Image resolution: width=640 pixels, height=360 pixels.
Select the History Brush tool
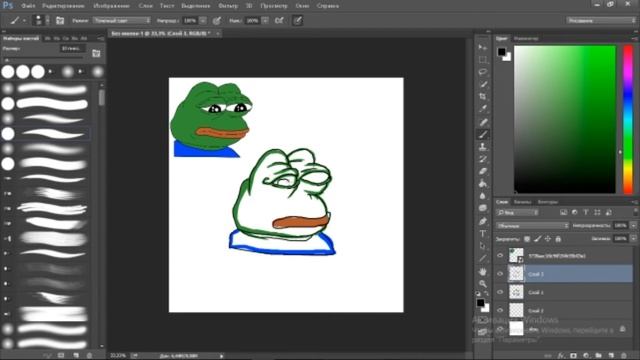(x=483, y=159)
